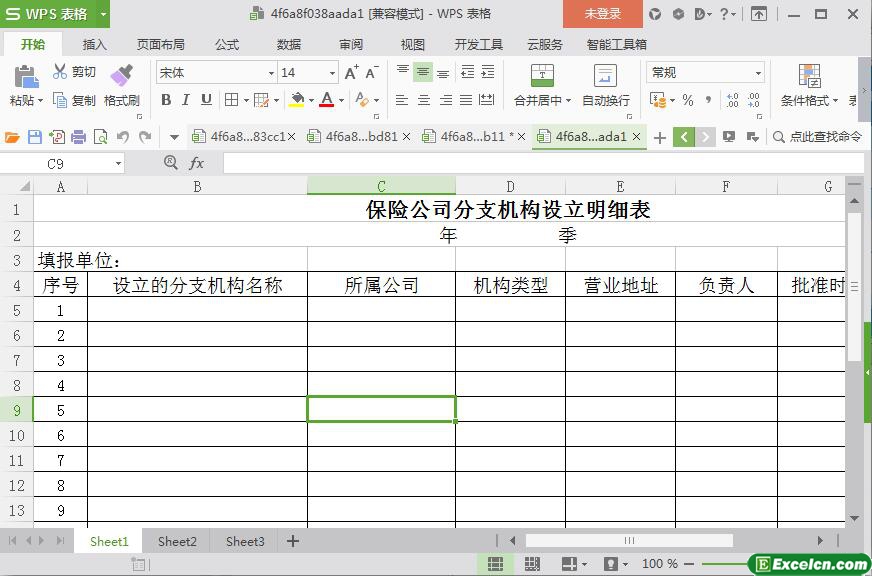Screen dimensions: 872x576
Task: Click the Conditional Formatting icon
Action: (809, 76)
